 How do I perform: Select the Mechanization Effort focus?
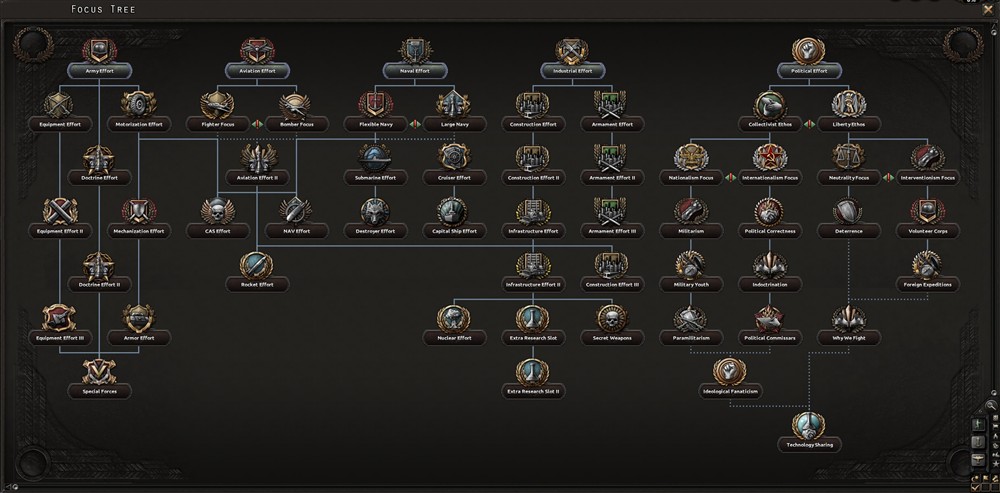[x=139, y=211]
